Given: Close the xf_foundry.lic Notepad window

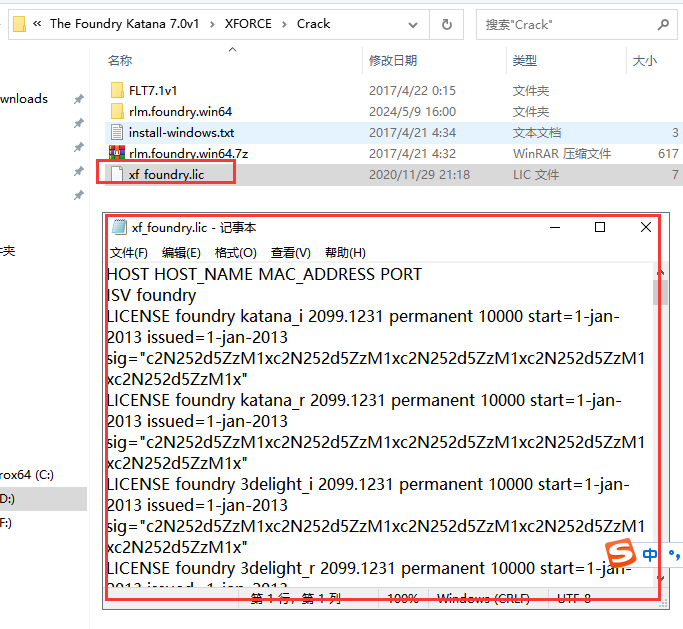Looking at the screenshot, I should (646, 227).
